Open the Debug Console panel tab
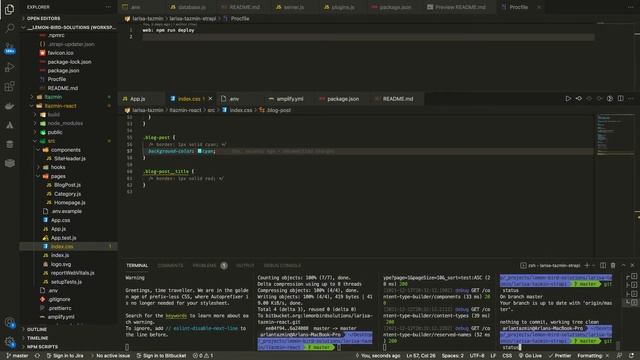The image size is (640, 360). click(282, 265)
